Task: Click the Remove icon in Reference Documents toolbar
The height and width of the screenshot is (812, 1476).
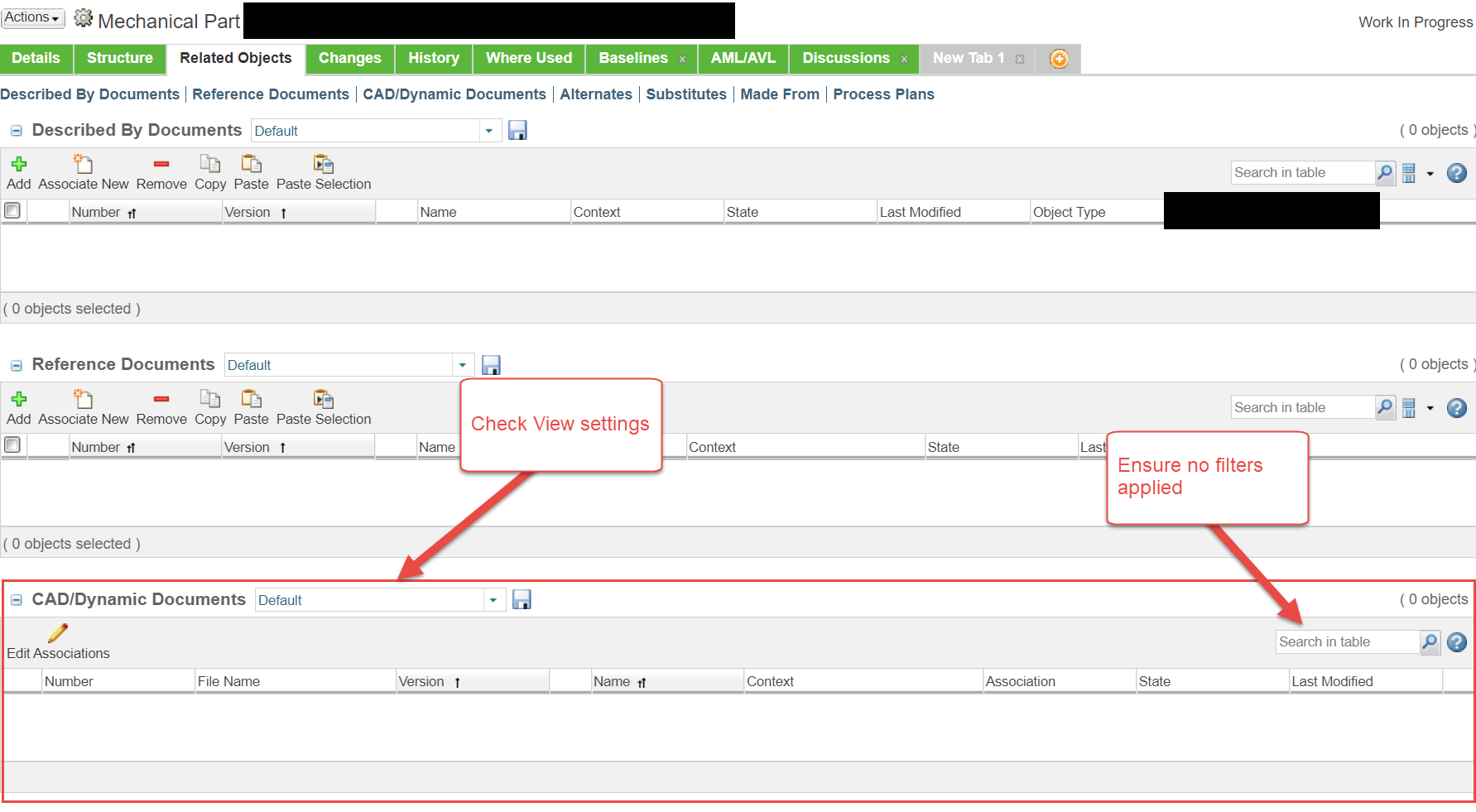Action: click(x=161, y=399)
